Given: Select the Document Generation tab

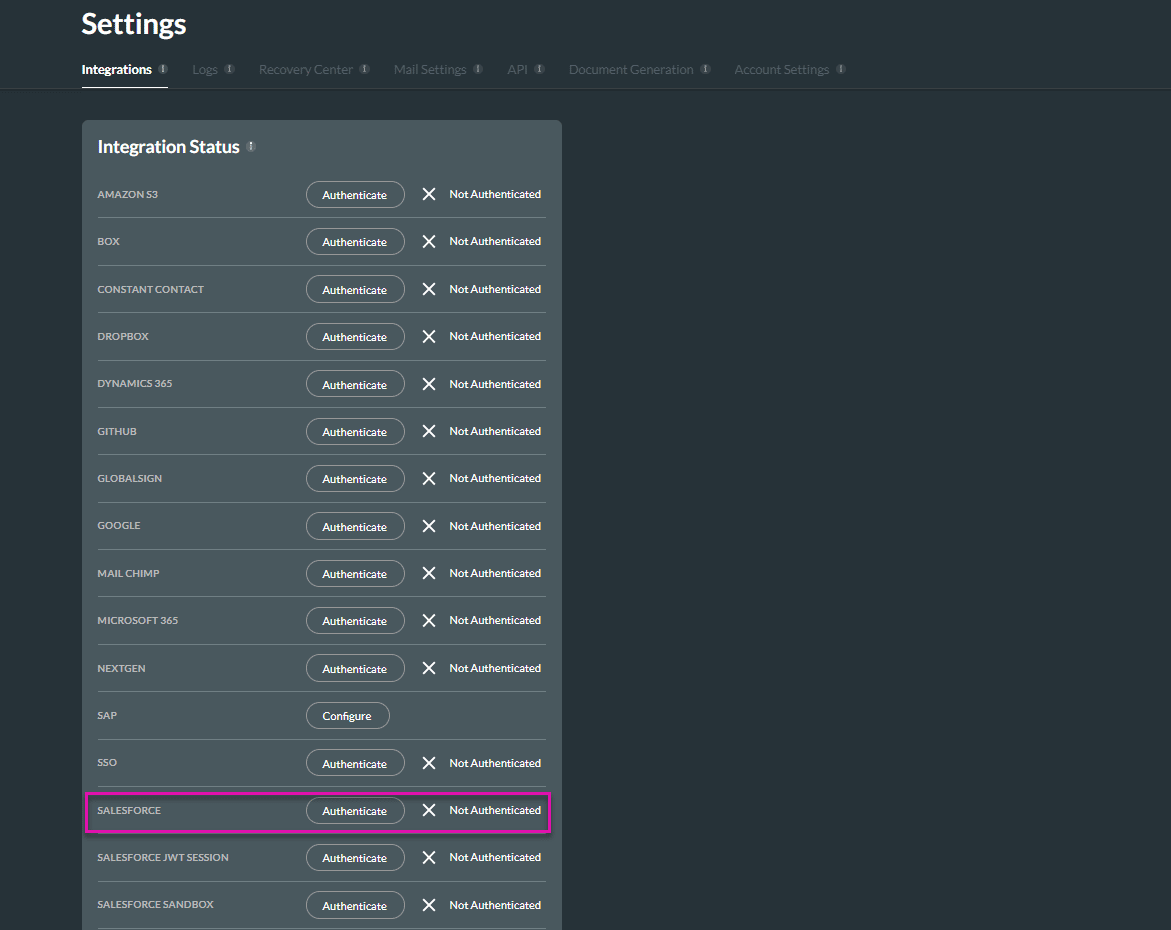Looking at the screenshot, I should (631, 69).
